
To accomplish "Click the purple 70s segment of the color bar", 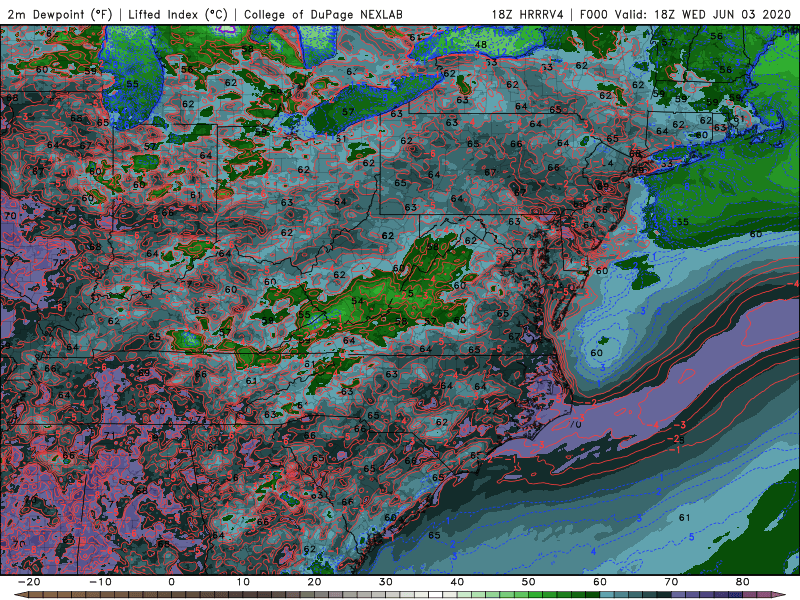I will [x=707, y=595].
